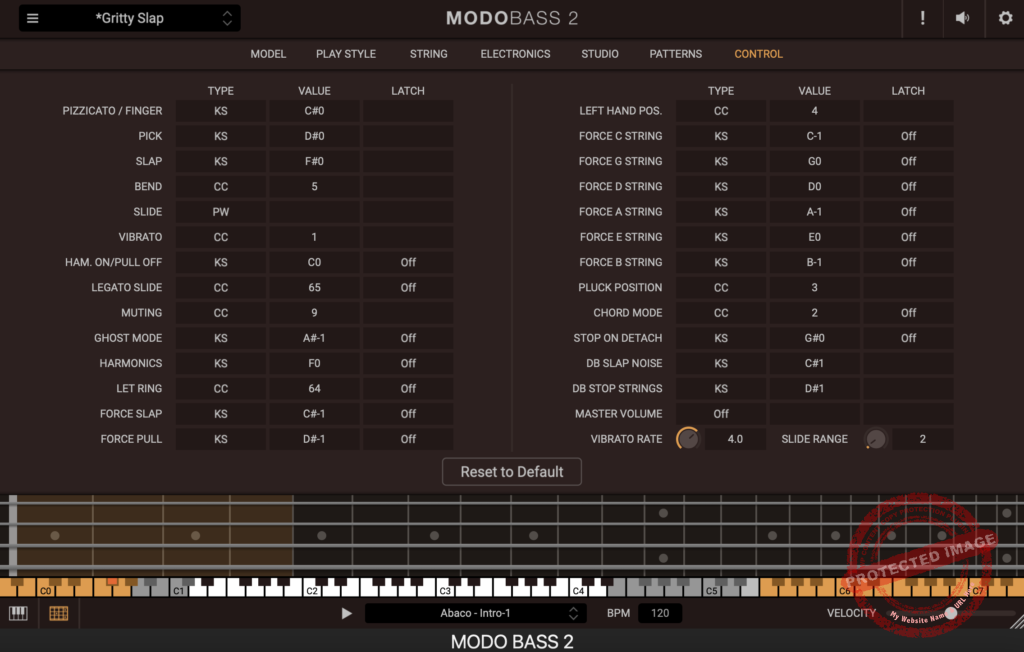This screenshot has width=1024, height=652.
Task: Open LEFT HAND POS. type field
Action: 721,111
